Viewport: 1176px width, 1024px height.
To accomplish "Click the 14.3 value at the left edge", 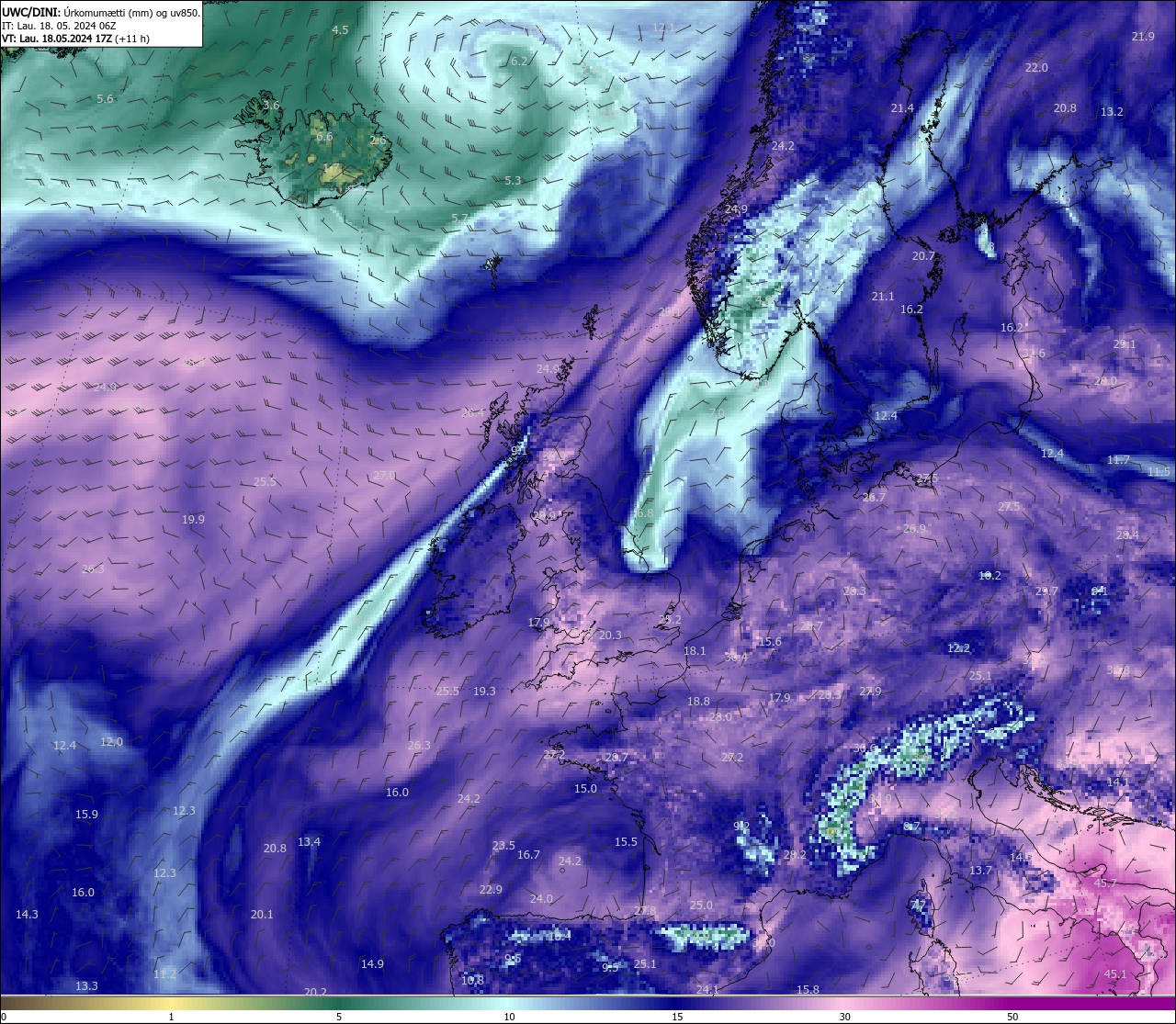I will 27,915.
